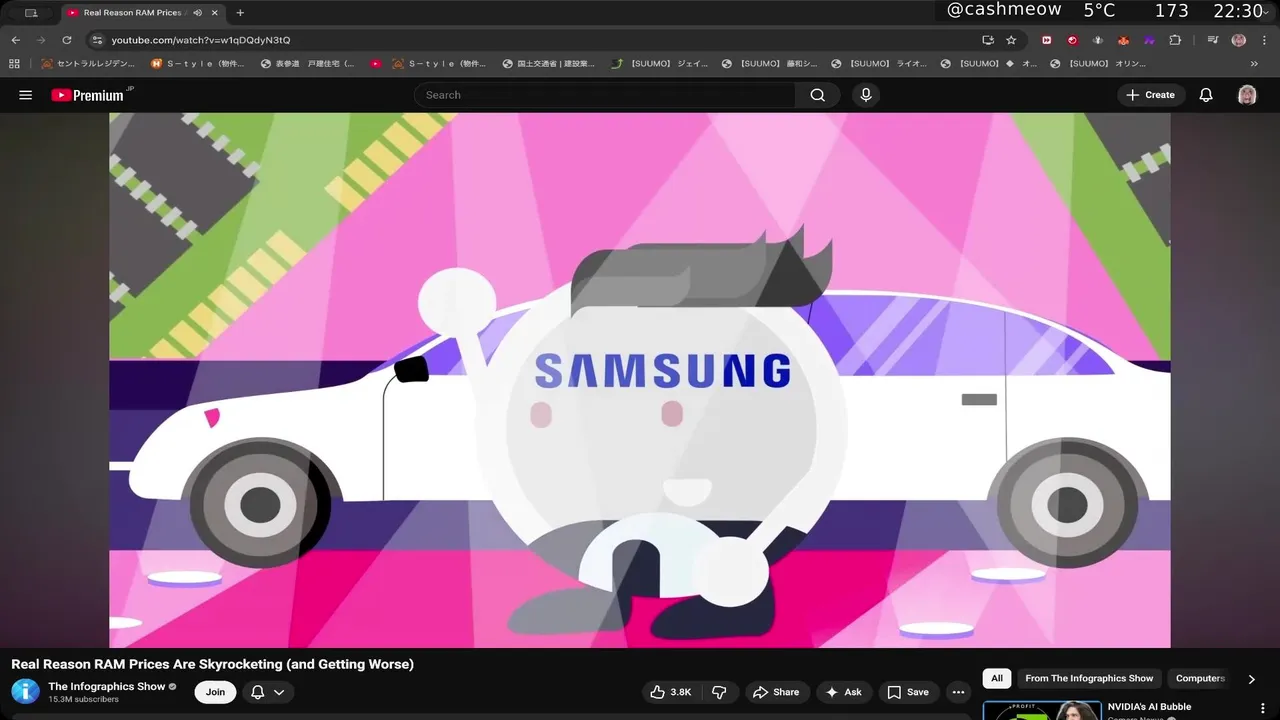Open the tab search button at far left of the tab strip

(x=31, y=13)
